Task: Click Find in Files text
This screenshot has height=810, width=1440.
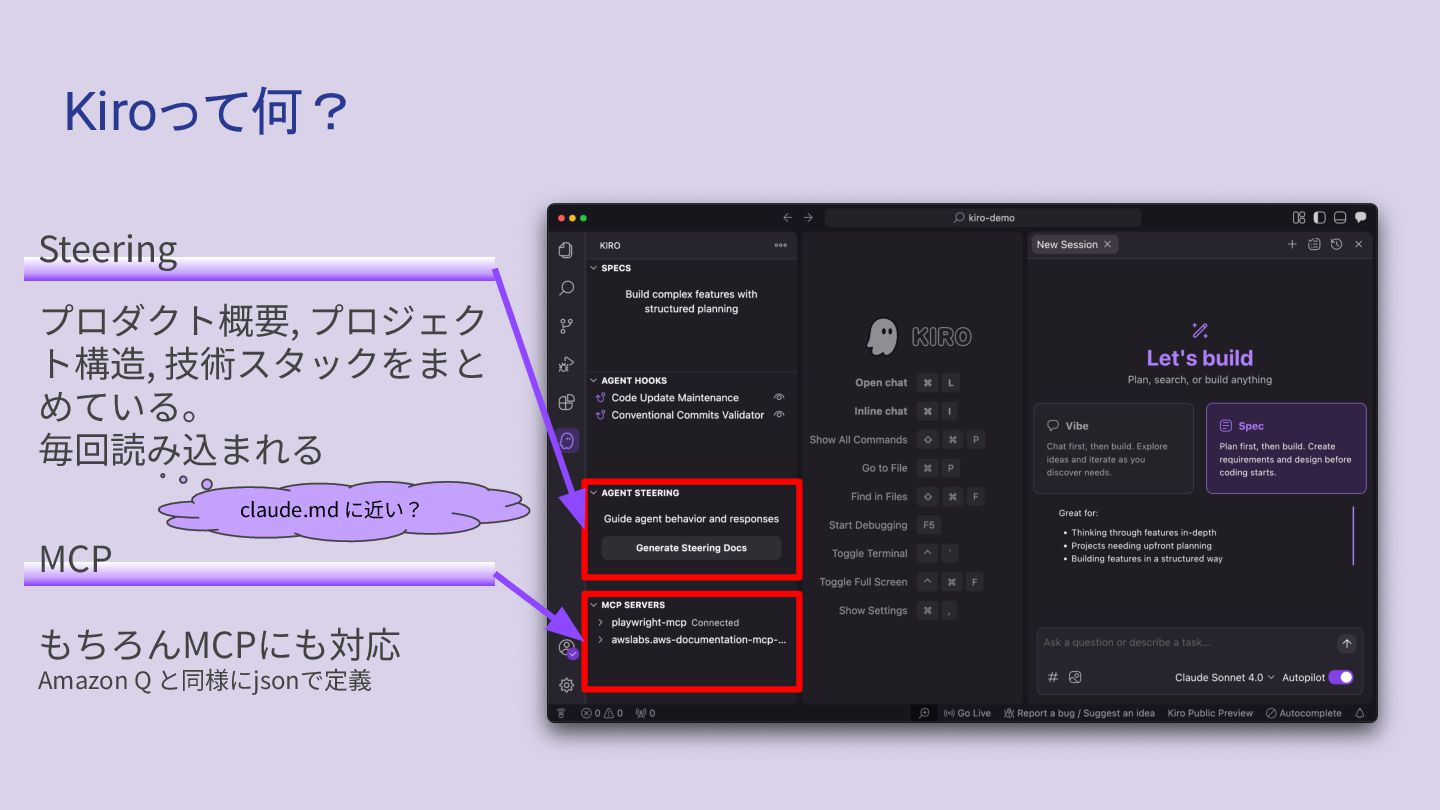Action: [x=879, y=496]
